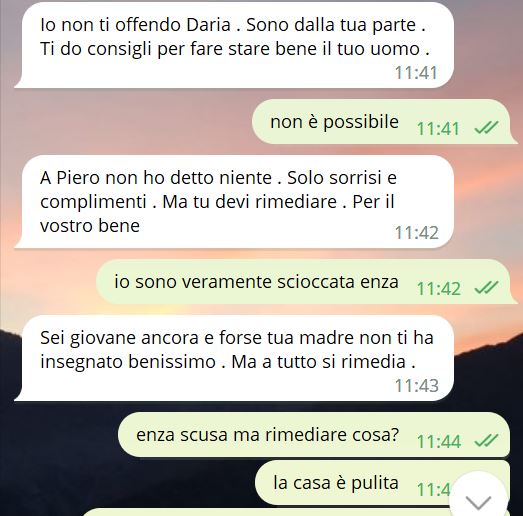This screenshot has width=523, height=516.
Task: Select 'io sono veramente scioccata enza' message
Action: pyautogui.click(x=307, y=282)
